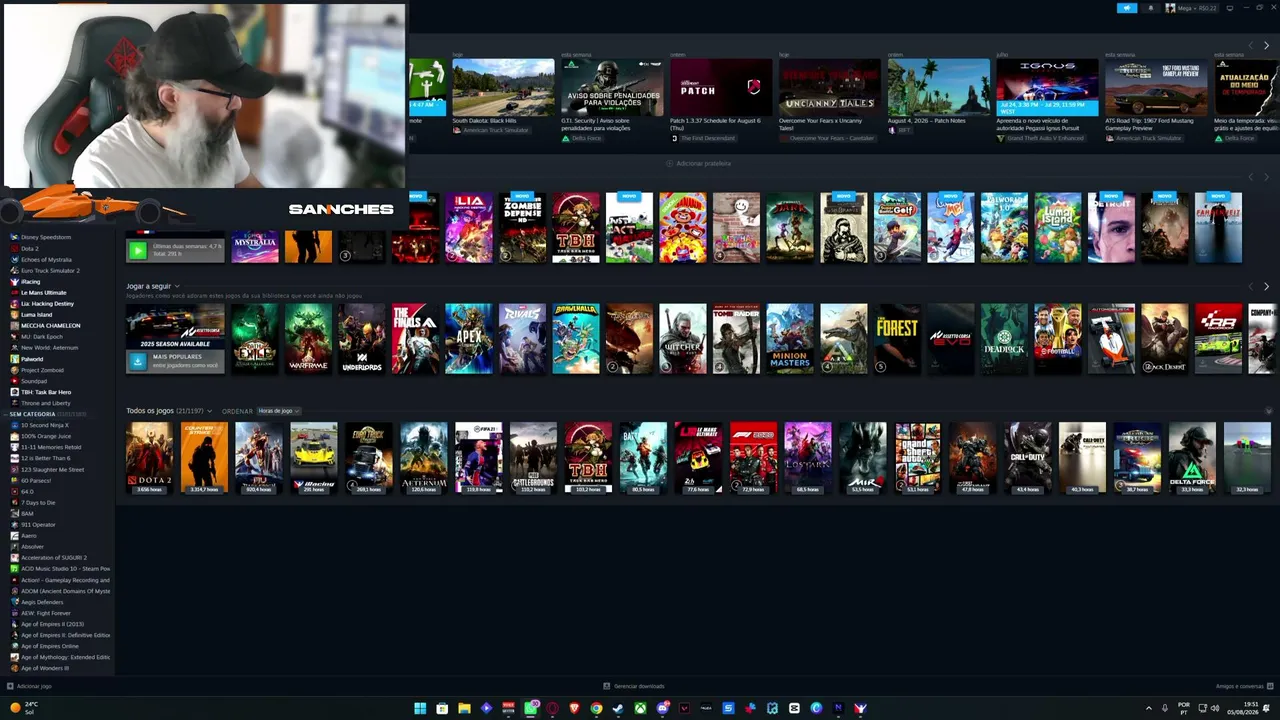Open the Windows Start menu

coord(420,708)
